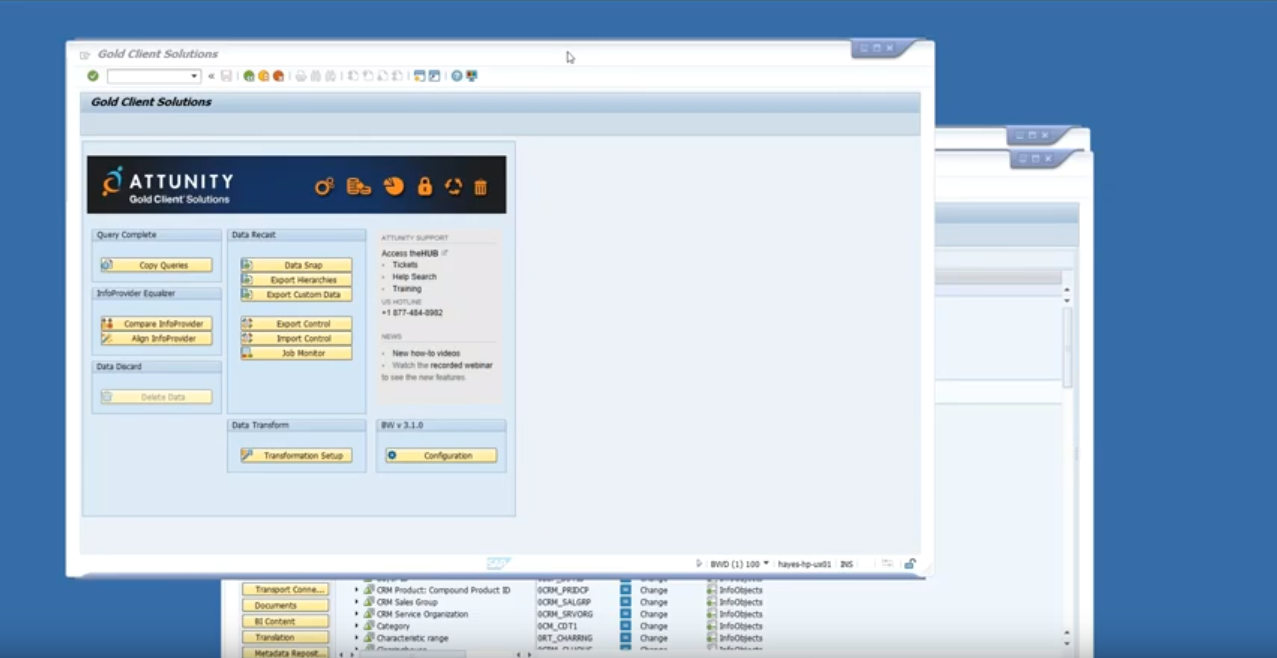
Task: Click the blue Change icon for 0CM_CDT1
Action: [626, 626]
